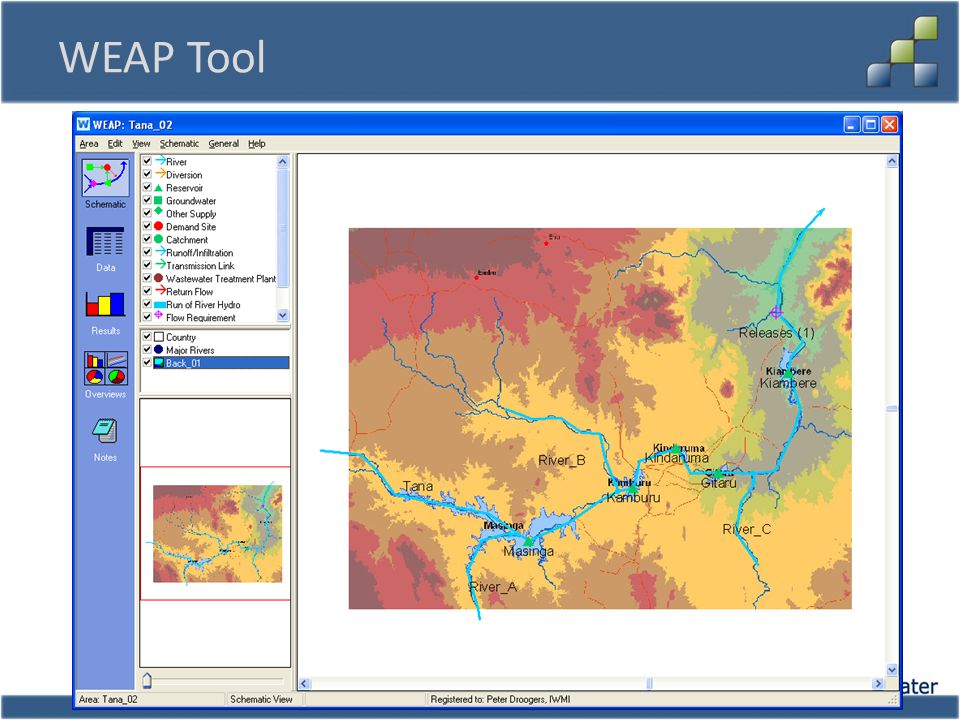The width and height of the screenshot is (960, 720).
Task: Click the Kiambere label on map
Action: [x=788, y=383]
